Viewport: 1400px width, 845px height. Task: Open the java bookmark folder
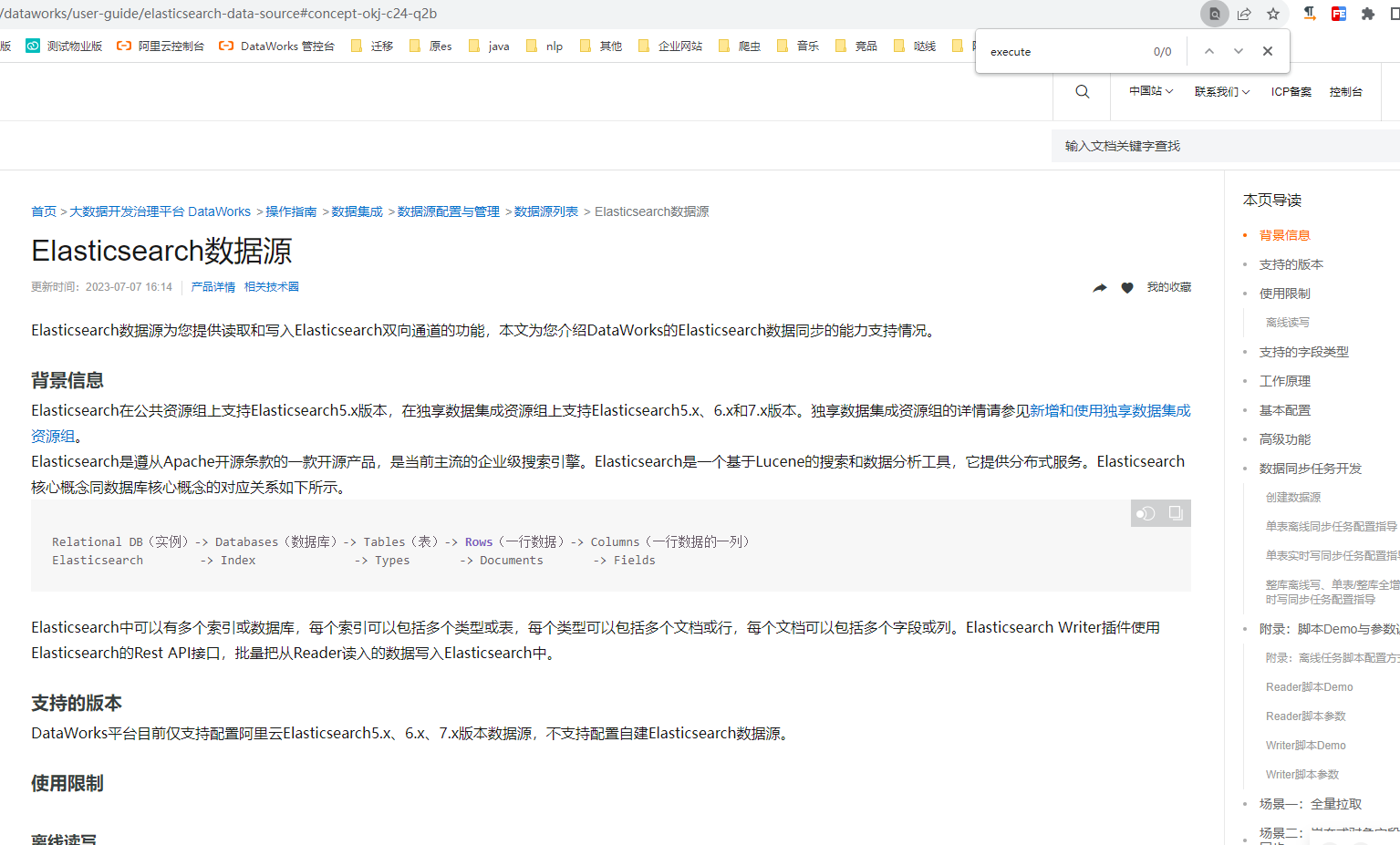(x=489, y=46)
